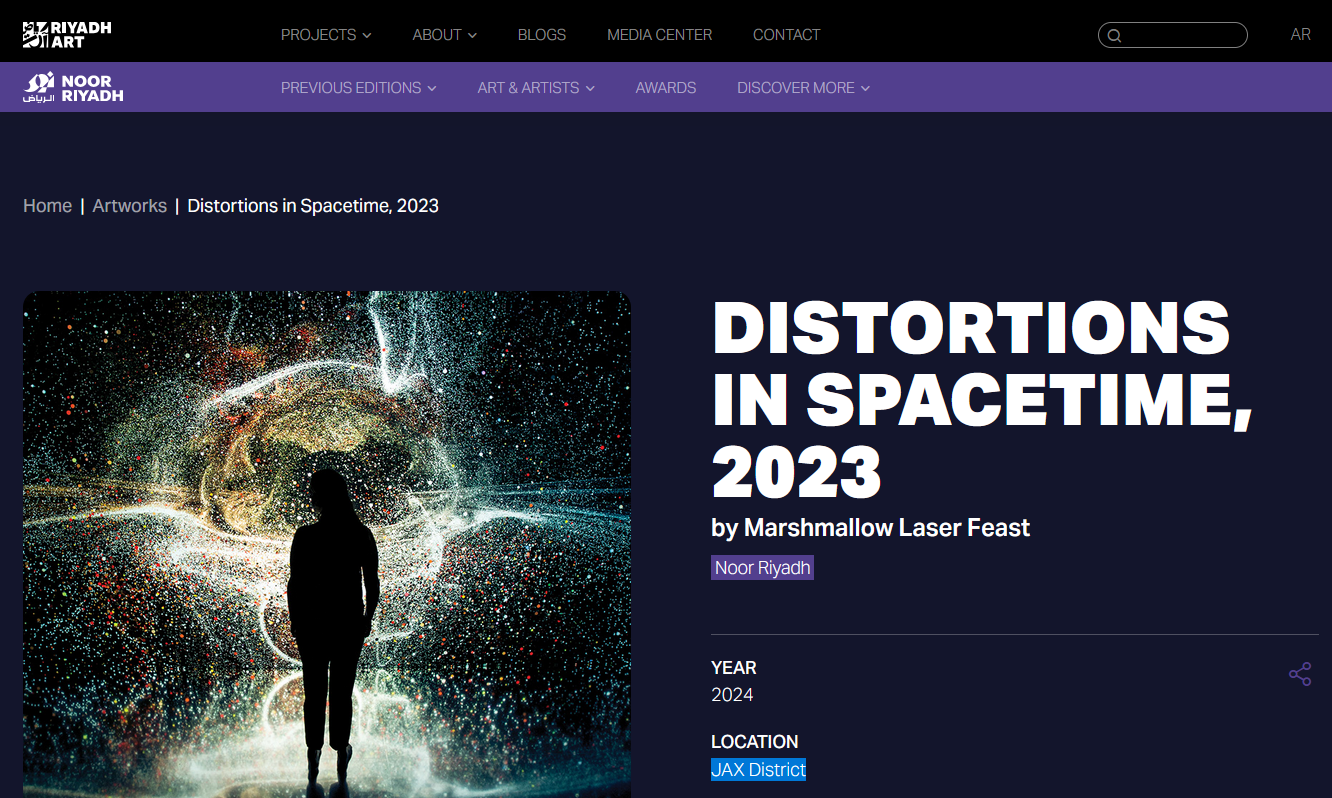Image resolution: width=1332 pixels, height=798 pixels.
Task: Expand Previous Editions menu
Action: click(x=358, y=88)
